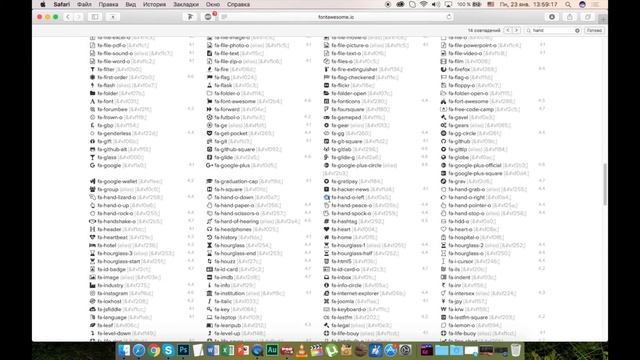Open the fa-hand-peace-o link

pos(351,205)
